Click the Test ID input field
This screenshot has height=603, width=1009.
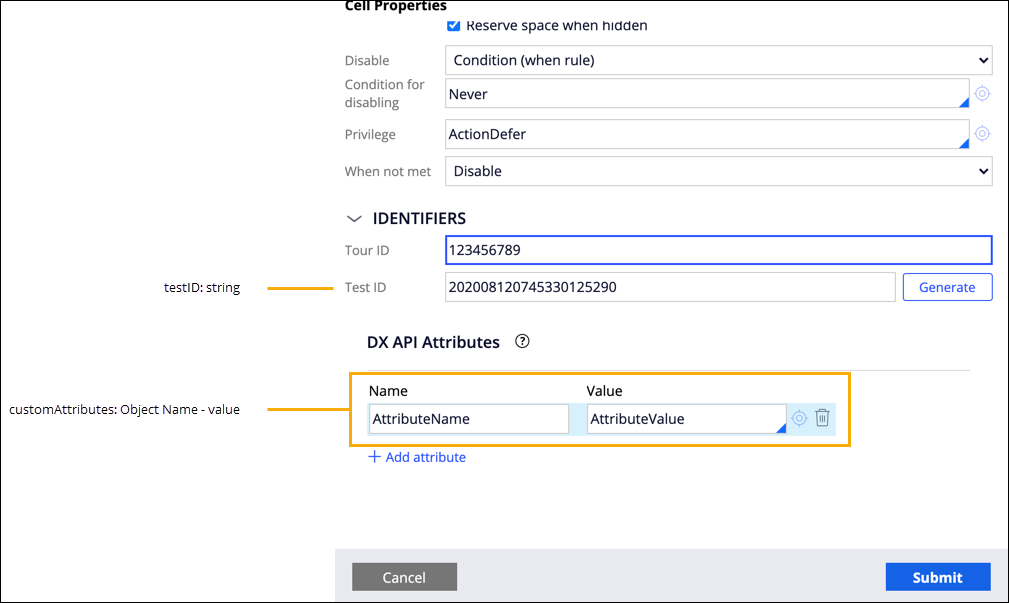coord(669,287)
